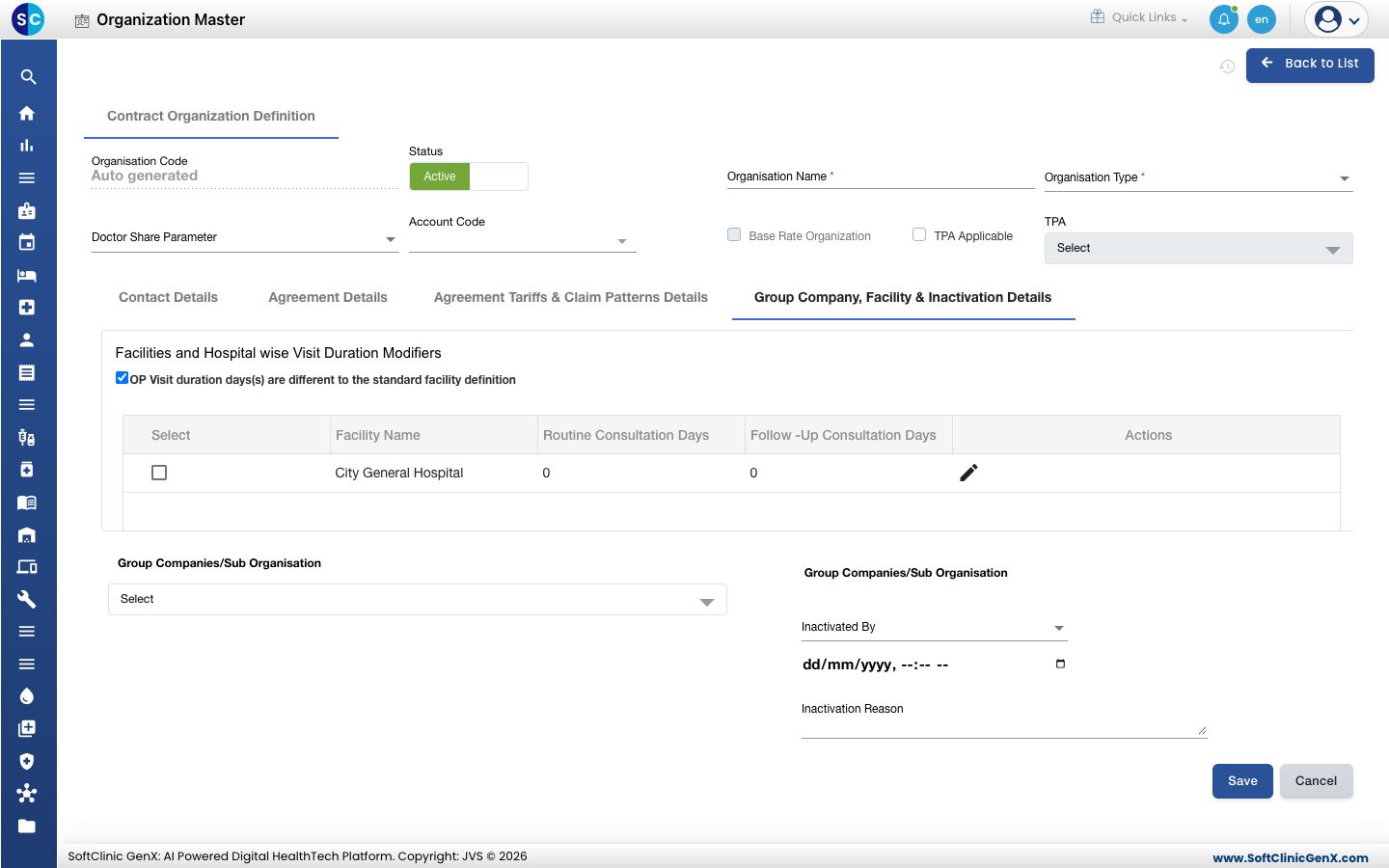Open the Inactivated By dropdown
The height and width of the screenshot is (868, 1389).
click(x=934, y=627)
